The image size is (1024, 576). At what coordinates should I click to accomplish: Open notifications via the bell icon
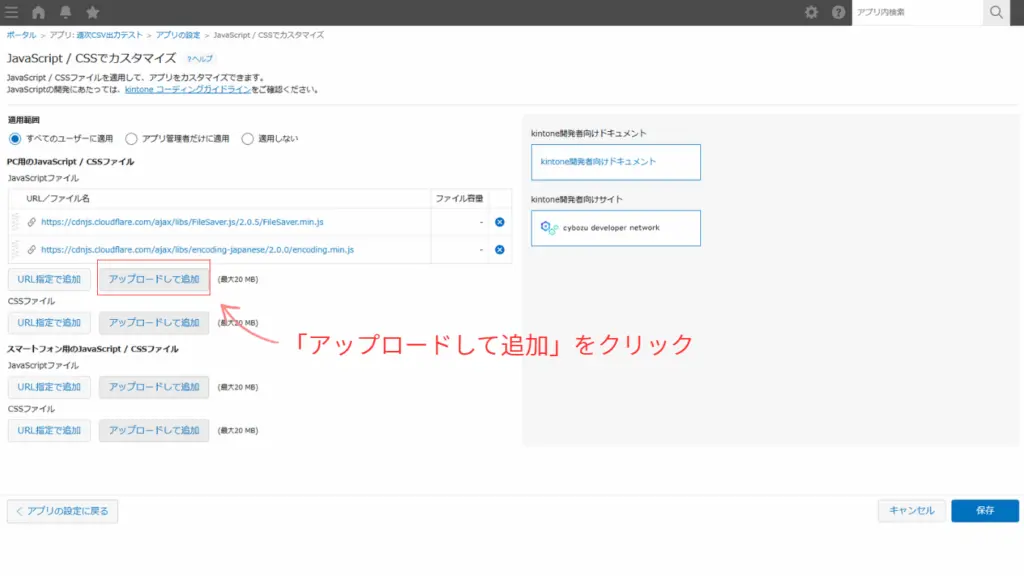(65, 12)
